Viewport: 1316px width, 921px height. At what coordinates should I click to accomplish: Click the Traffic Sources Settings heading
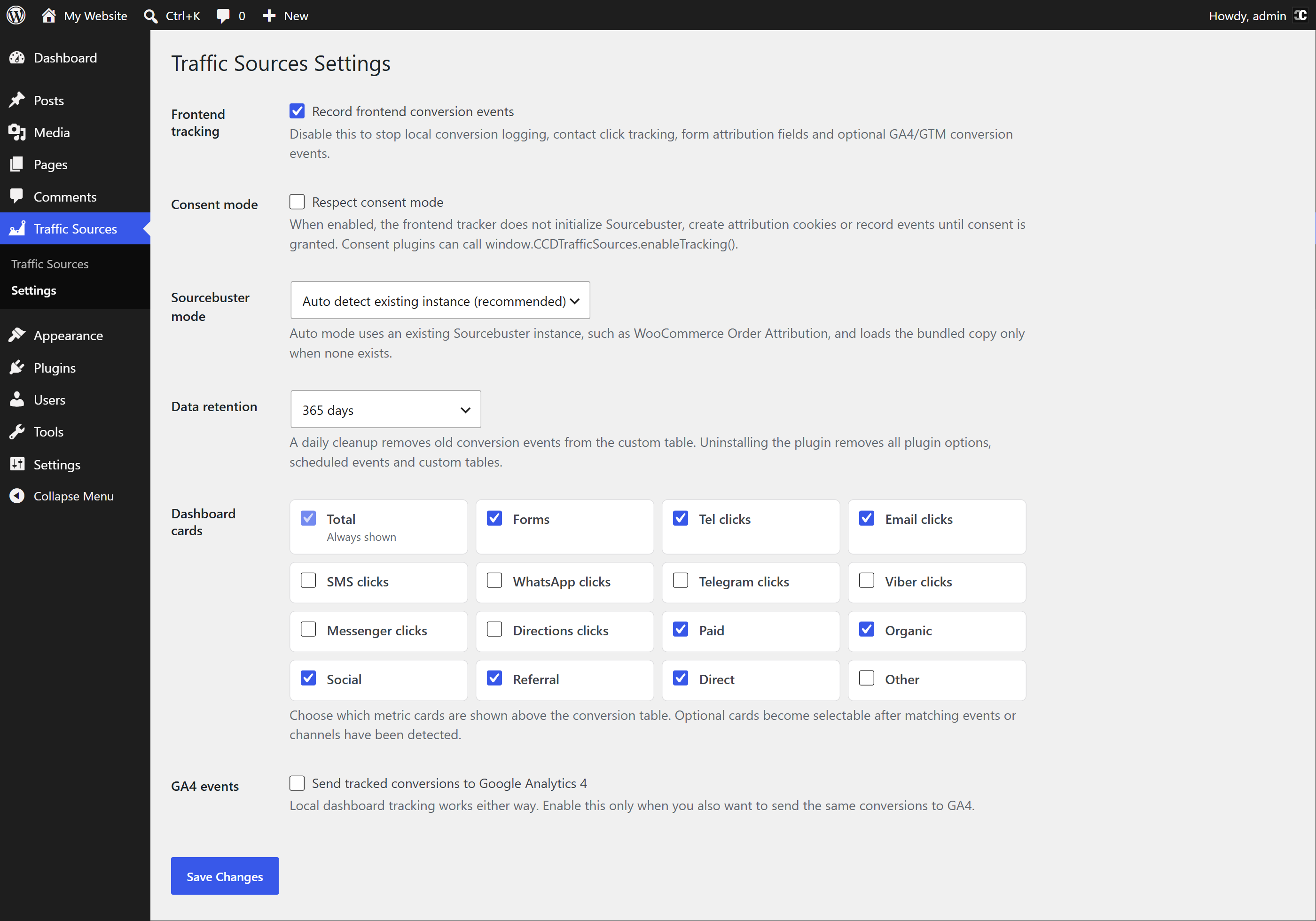[x=281, y=63]
